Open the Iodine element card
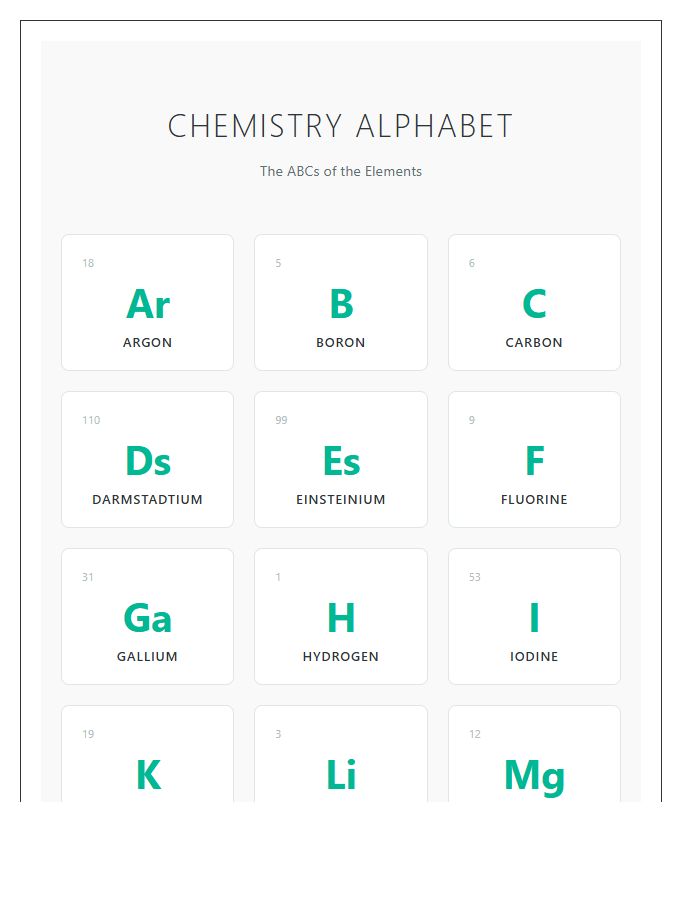The width and height of the screenshot is (700, 900). point(534,616)
